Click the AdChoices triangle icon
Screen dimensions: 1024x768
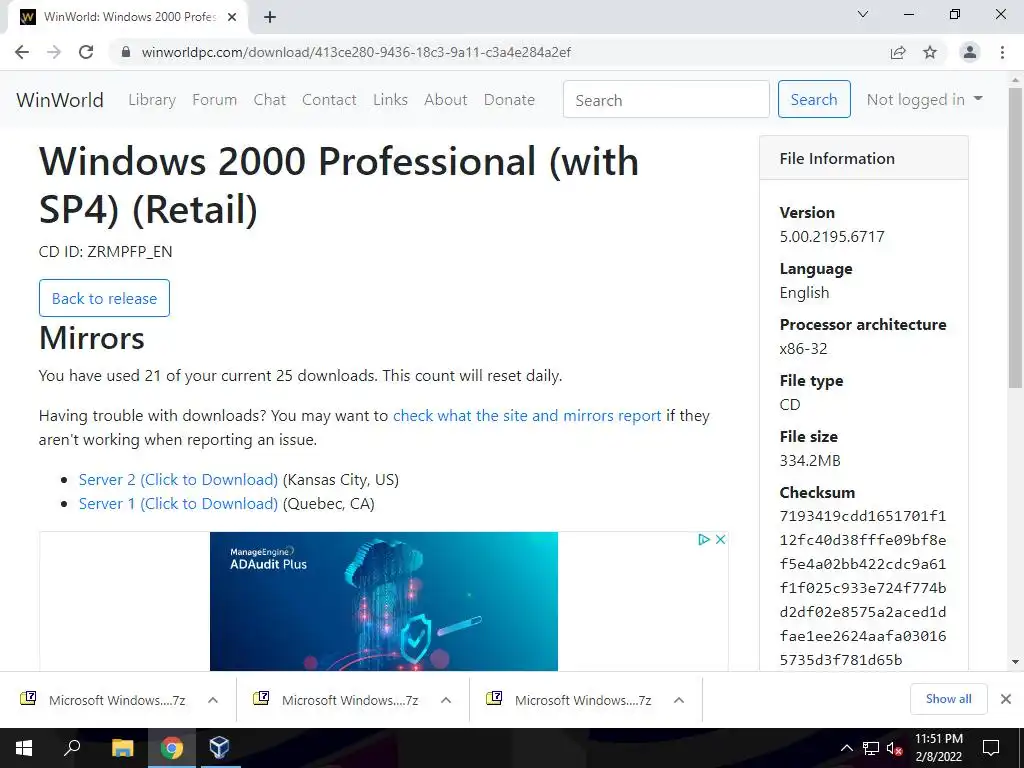[x=704, y=539]
